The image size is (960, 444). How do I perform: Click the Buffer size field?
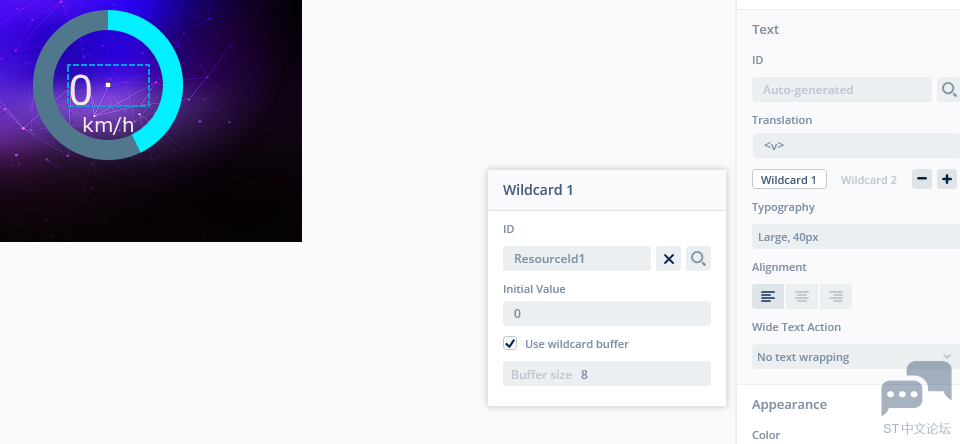point(606,374)
